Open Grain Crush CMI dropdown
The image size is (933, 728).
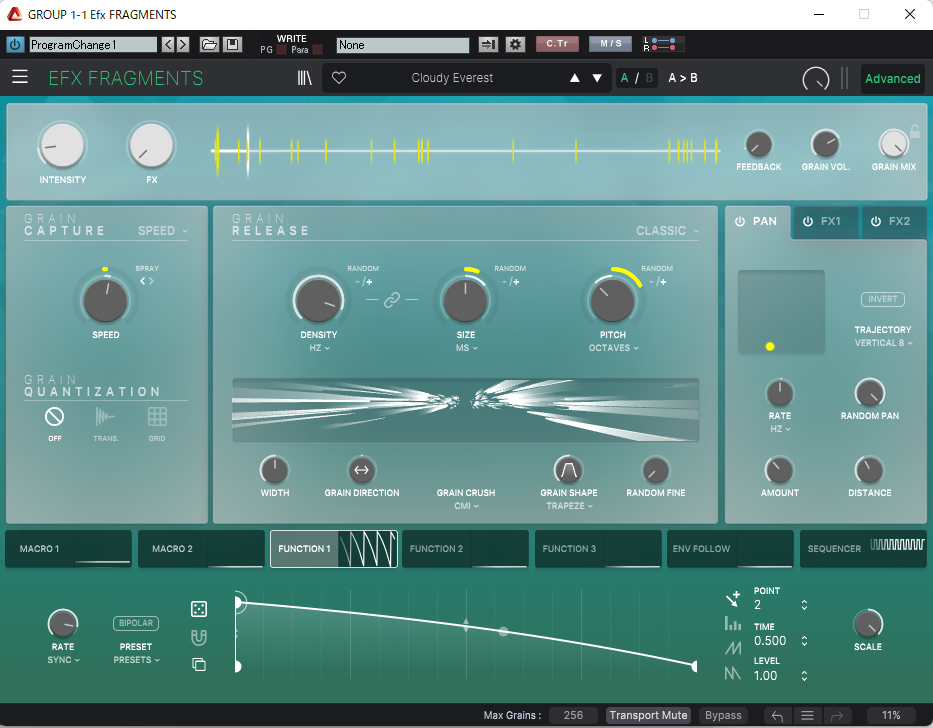coord(466,506)
